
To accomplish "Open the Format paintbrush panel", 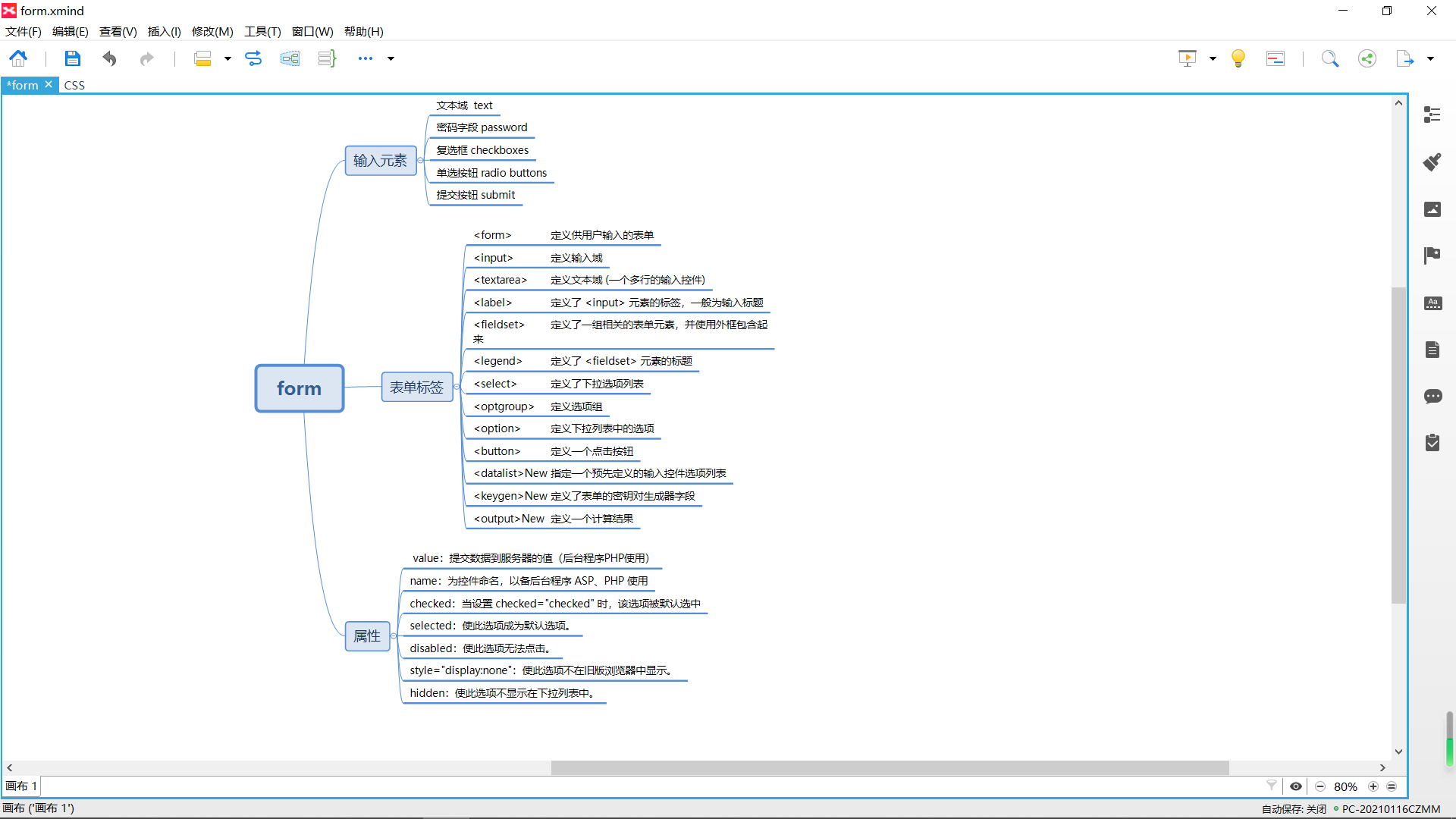I will (1432, 162).
